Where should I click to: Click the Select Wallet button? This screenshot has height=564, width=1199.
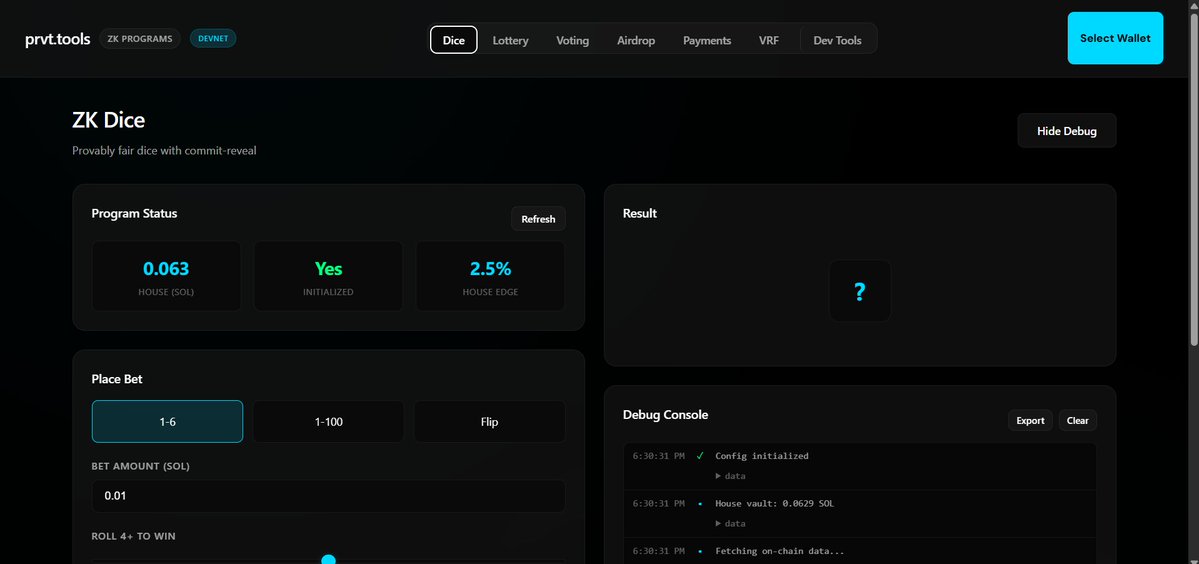1115,38
